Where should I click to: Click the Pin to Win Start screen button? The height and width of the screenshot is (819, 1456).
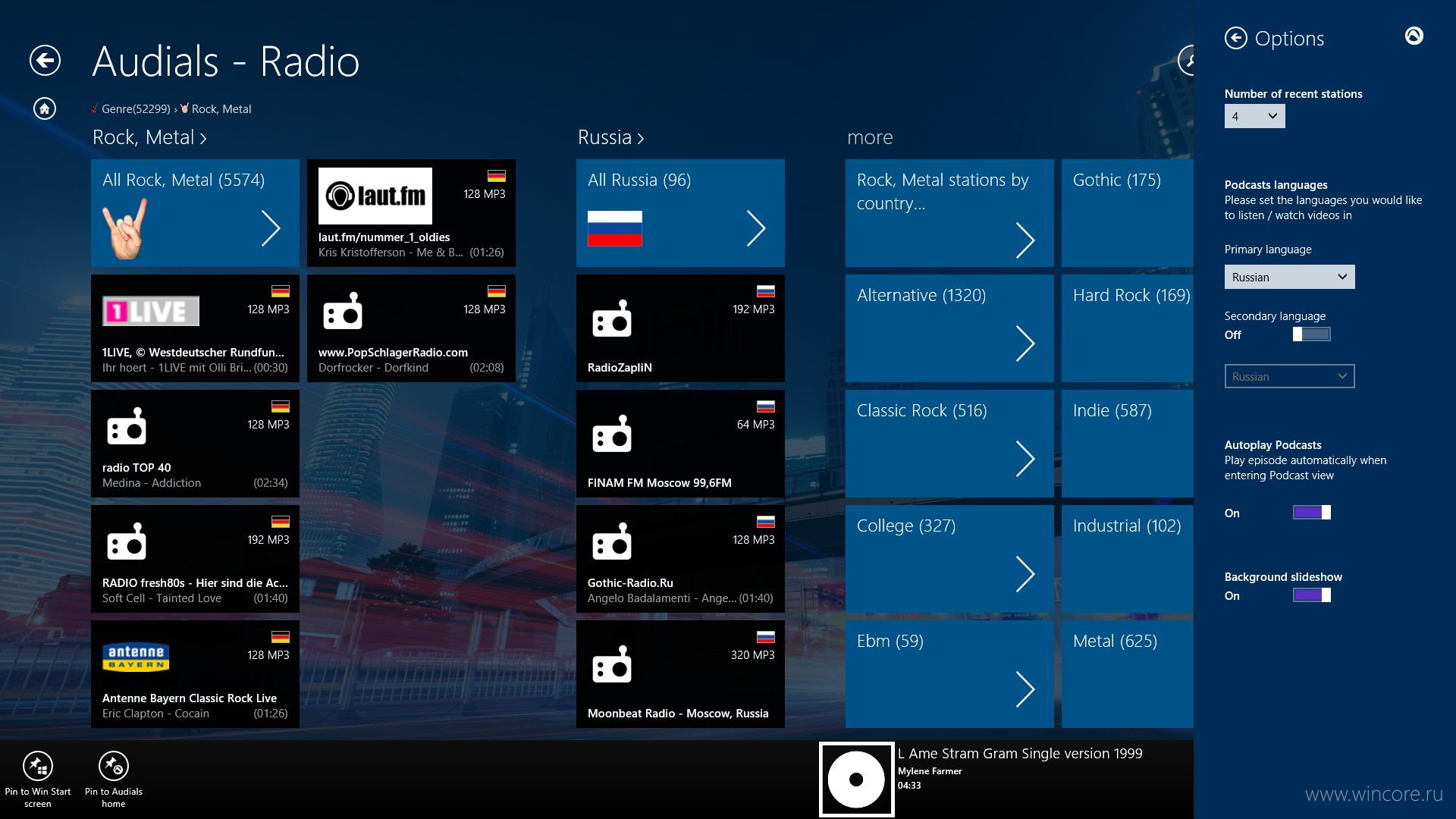coord(37,768)
